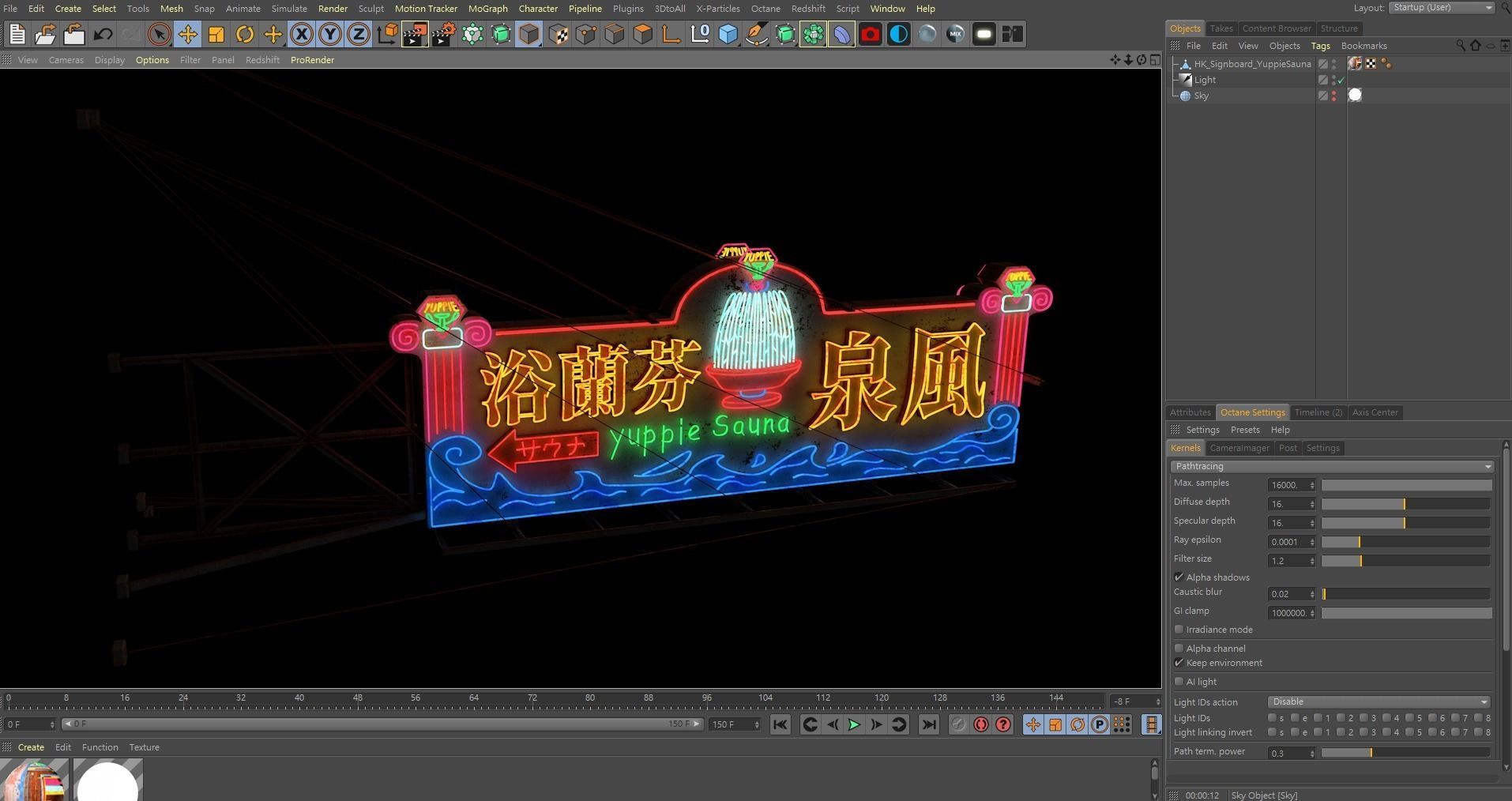
Task: Open Texture menu in material manager
Action: pyautogui.click(x=145, y=747)
